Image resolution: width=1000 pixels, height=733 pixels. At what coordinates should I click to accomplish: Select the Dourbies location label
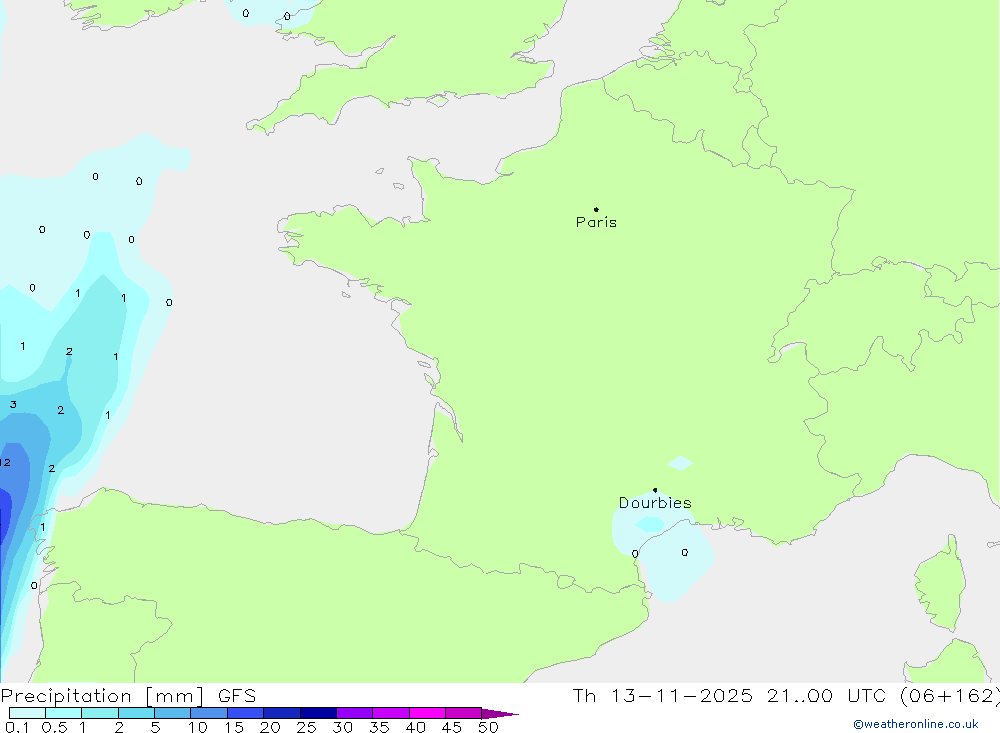point(655,503)
